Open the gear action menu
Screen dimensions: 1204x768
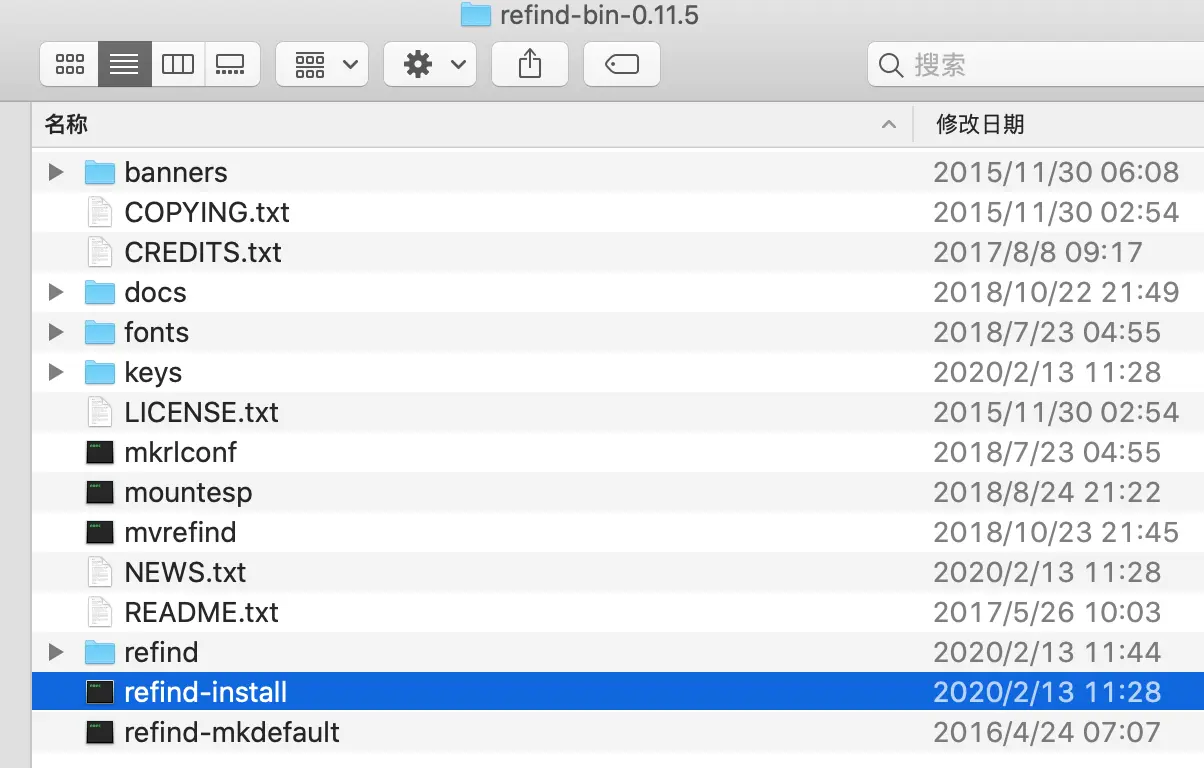coord(430,65)
